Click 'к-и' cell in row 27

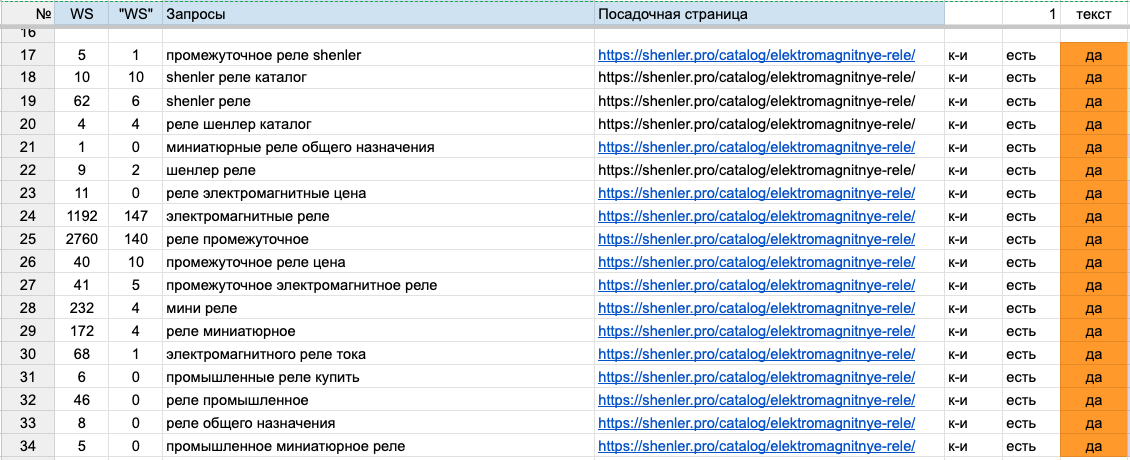coord(974,286)
